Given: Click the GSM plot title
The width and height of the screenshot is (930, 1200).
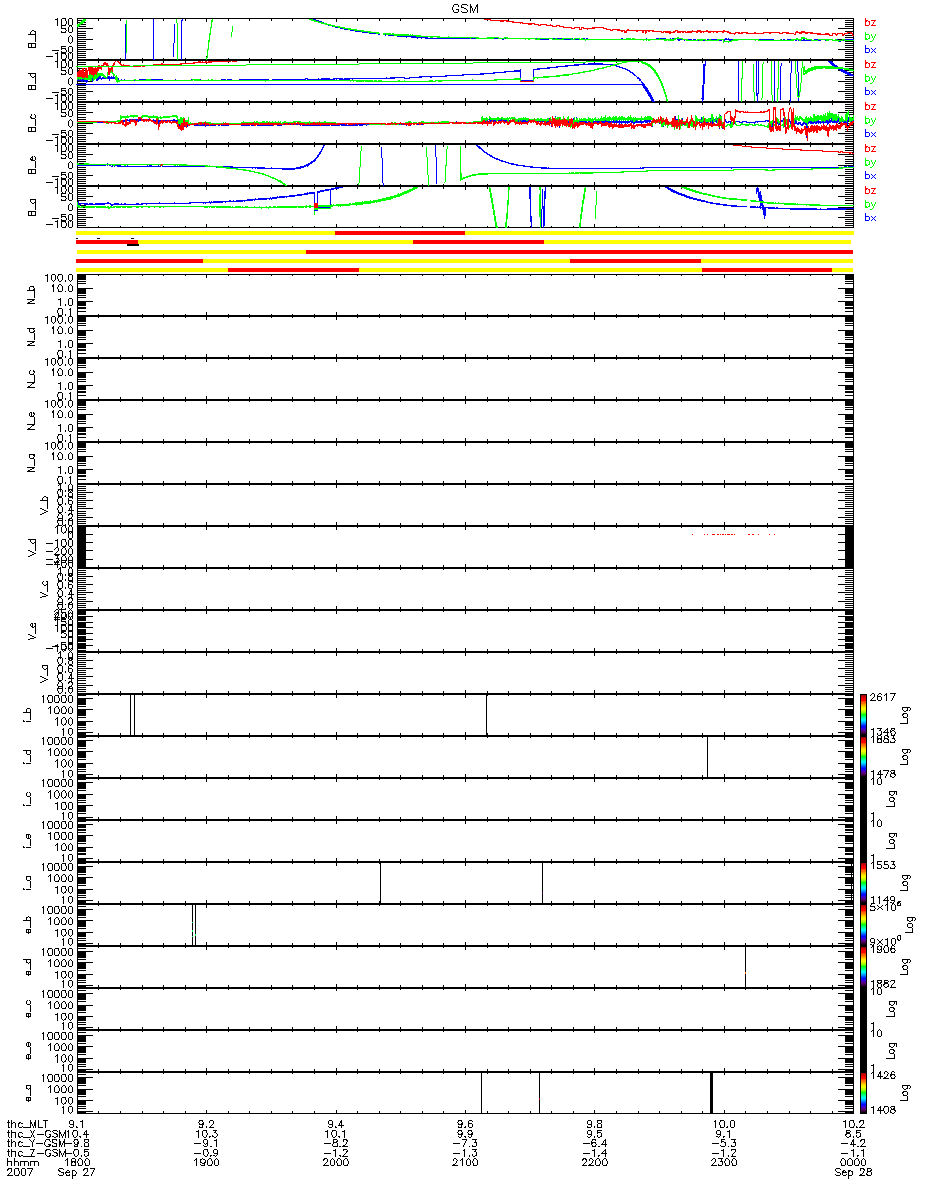Looking at the screenshot, I should pyautogui.click(x=465, y=7).
